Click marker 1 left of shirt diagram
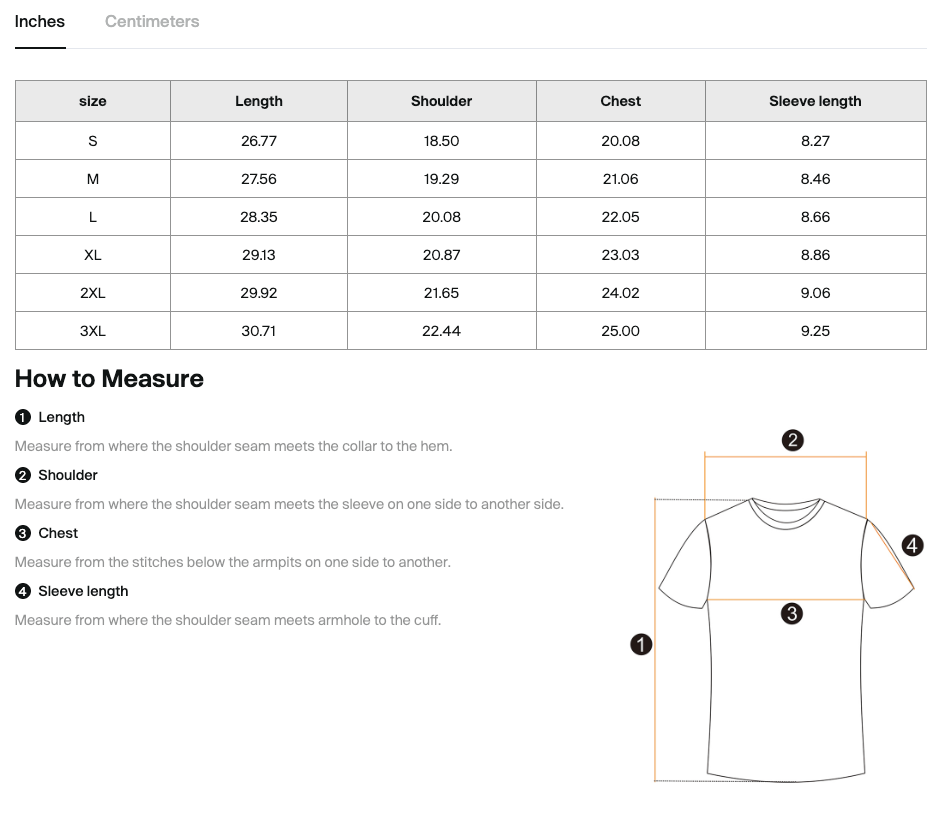Image resolution: width=947 pixels, height=819 pixels. 641,644
